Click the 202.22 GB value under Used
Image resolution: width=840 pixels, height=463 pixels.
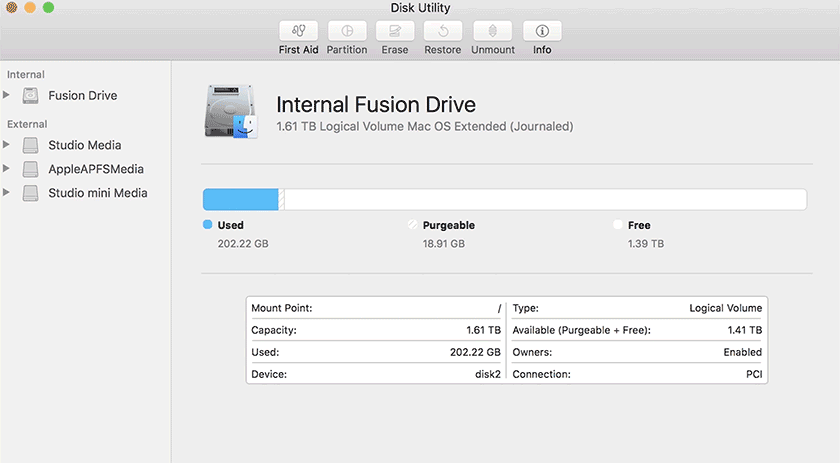243,244
